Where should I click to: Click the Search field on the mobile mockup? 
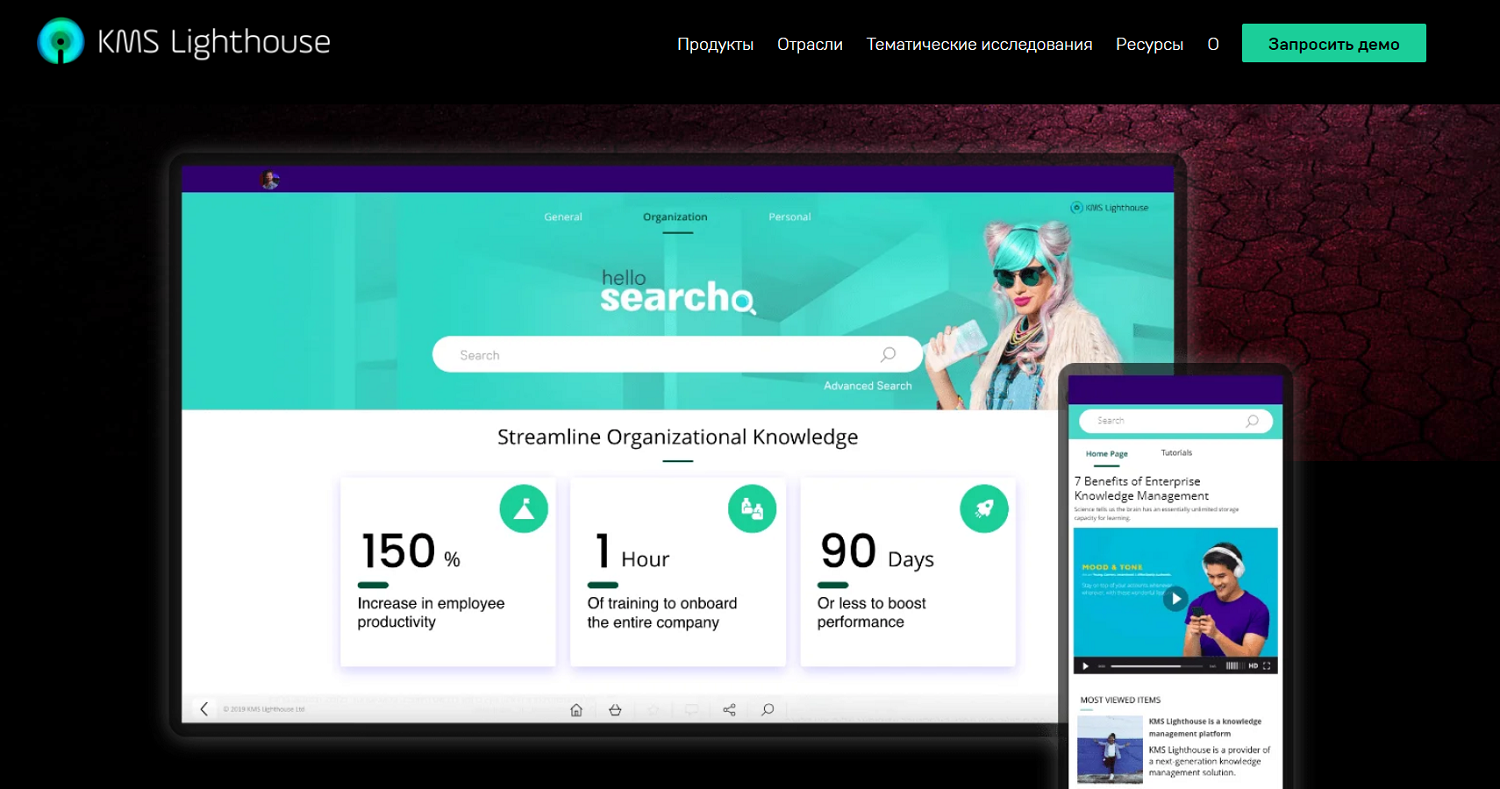tap(1175, 421)
